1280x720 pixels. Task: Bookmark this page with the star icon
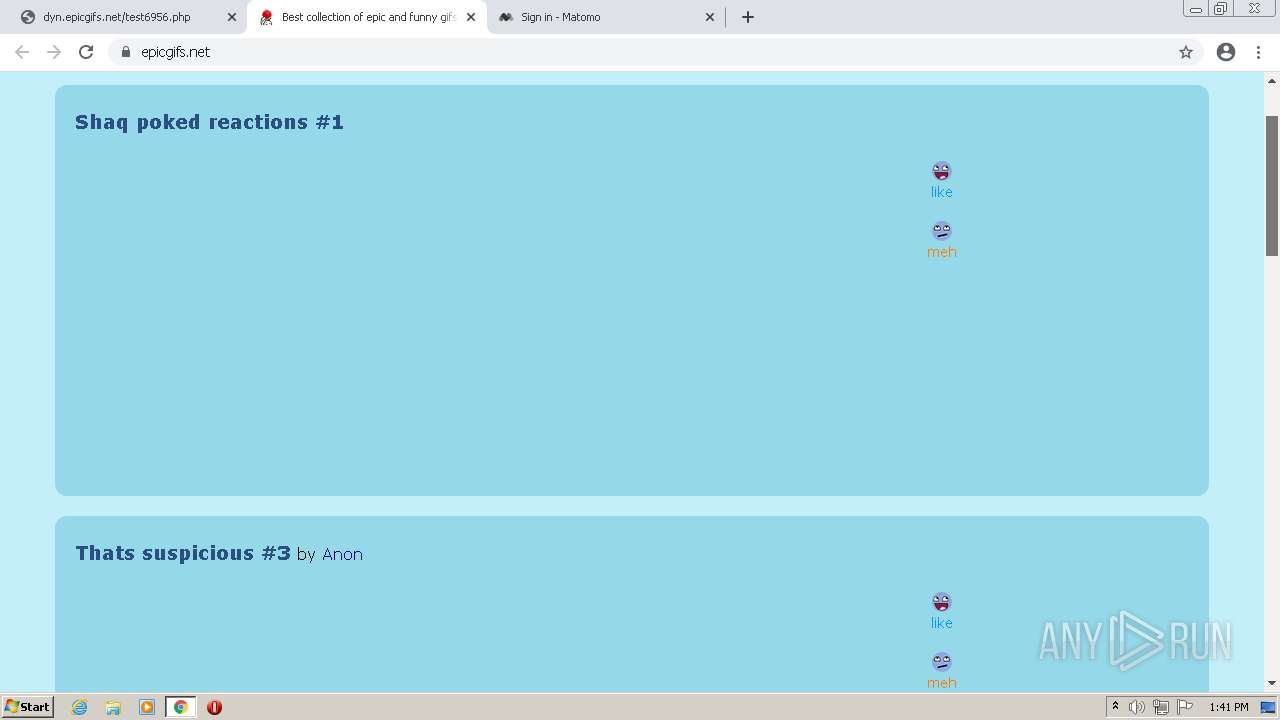click(x=1186, y=52)
